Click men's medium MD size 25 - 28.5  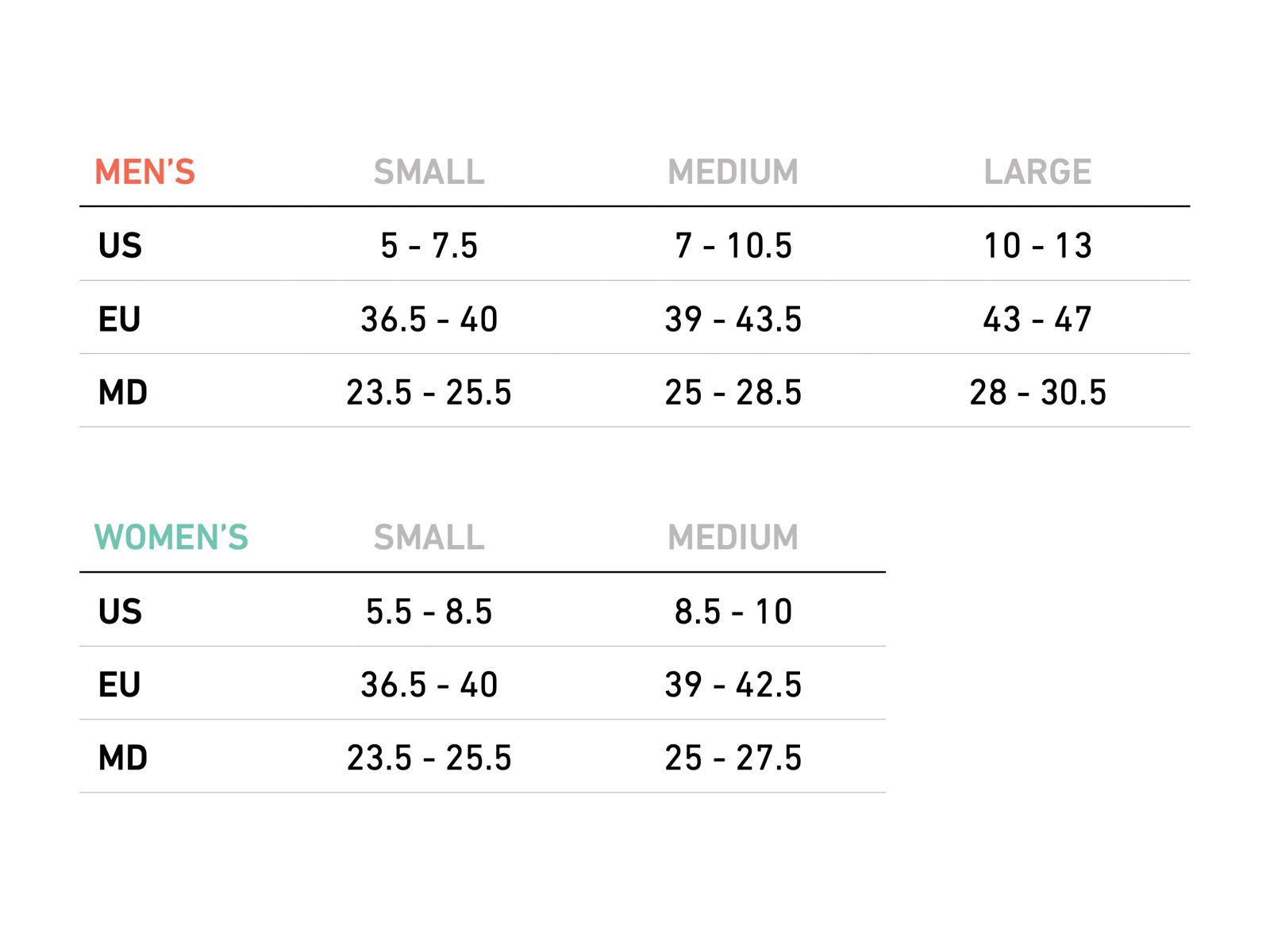[x=733, y=393]
